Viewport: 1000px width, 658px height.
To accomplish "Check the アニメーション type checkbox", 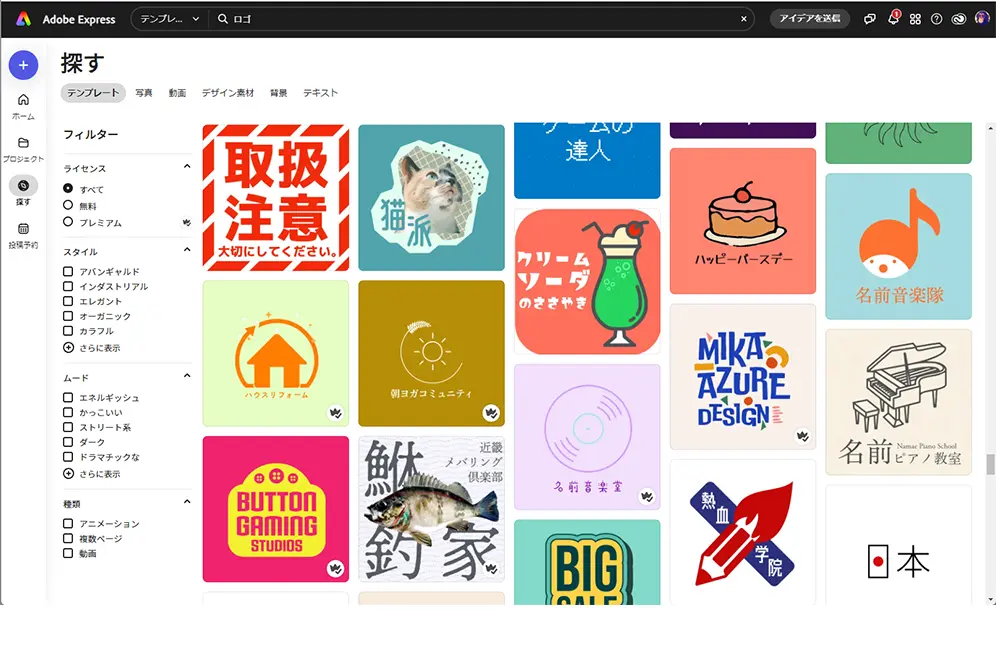I will click(x=68, y=523).
